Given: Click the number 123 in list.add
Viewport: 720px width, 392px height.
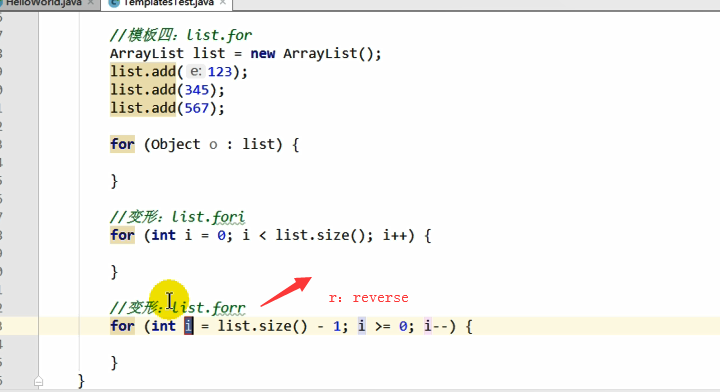Looking at the screenshot, I should 219,72.
